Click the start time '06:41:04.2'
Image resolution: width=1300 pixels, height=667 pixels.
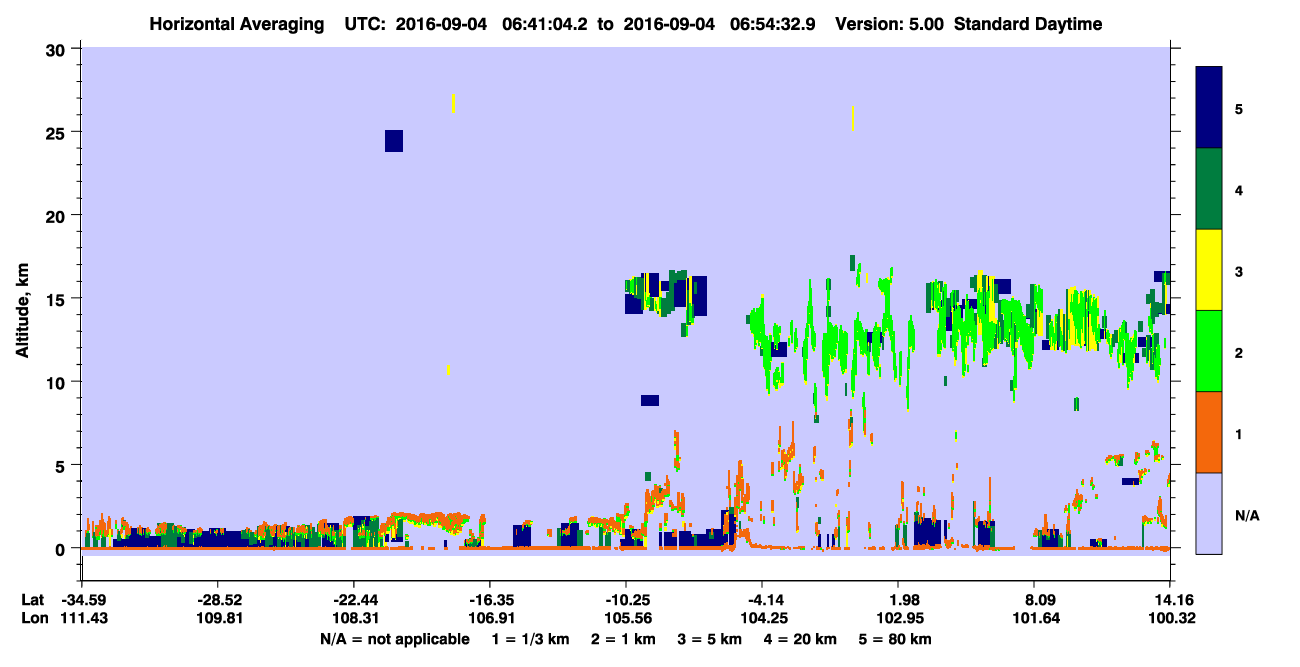[543, 24]
